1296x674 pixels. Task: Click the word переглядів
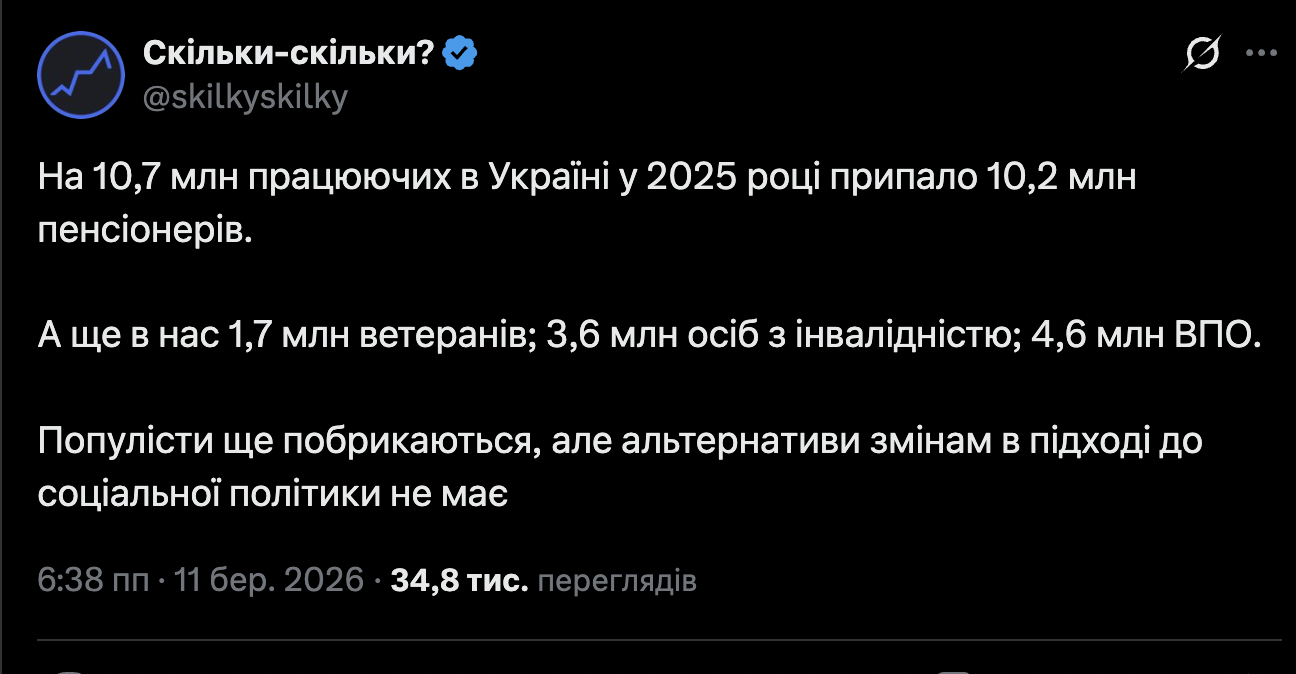[x=616, y=581]
